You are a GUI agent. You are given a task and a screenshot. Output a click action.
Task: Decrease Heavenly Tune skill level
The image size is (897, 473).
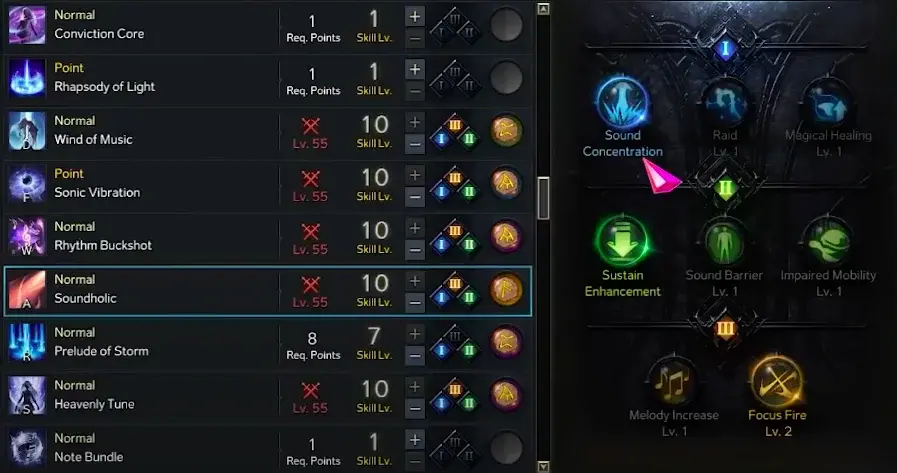click(415, 408)
